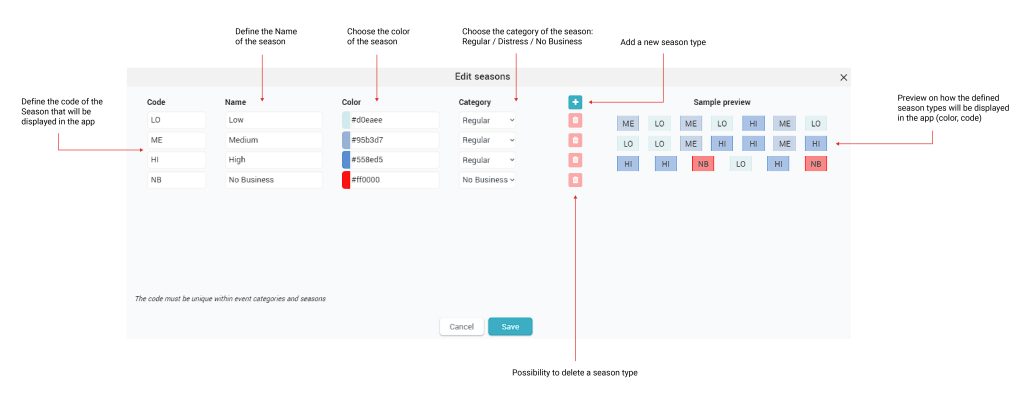Delete the Medium season row
Image resolution: width=1024 pixels, height=399 pixels.
575,140
